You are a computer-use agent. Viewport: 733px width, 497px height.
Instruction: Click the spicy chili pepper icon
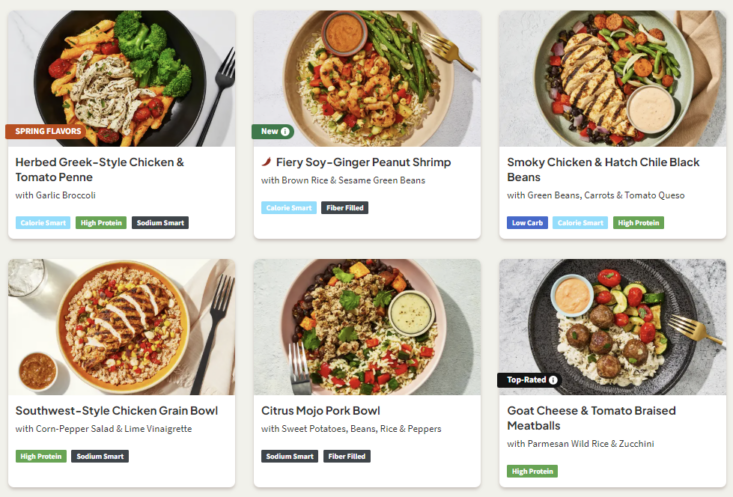click(267, 162)
